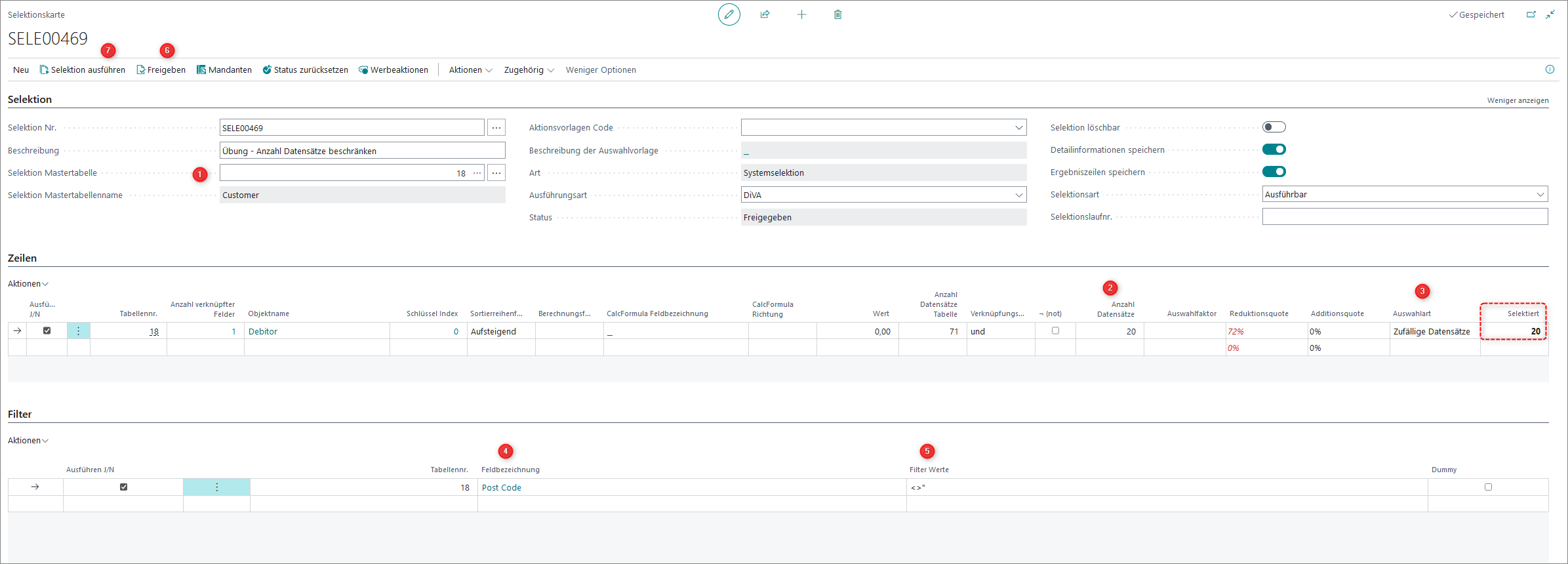Select the Debitor row arrow indicator
The width and height of the screenshot is (1568, 564).
click(18, 331)
